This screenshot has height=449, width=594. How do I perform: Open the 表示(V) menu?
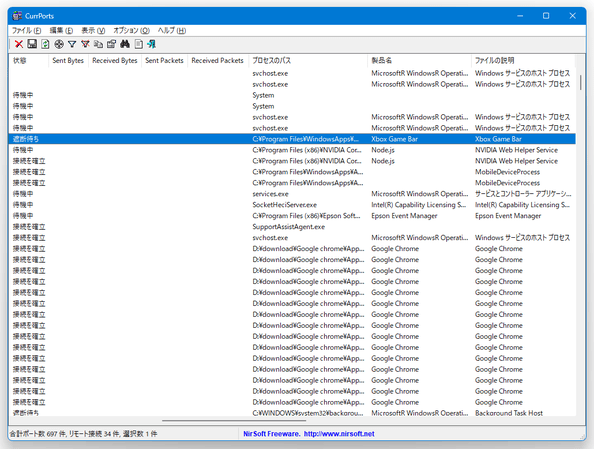[x=93, y=30]
